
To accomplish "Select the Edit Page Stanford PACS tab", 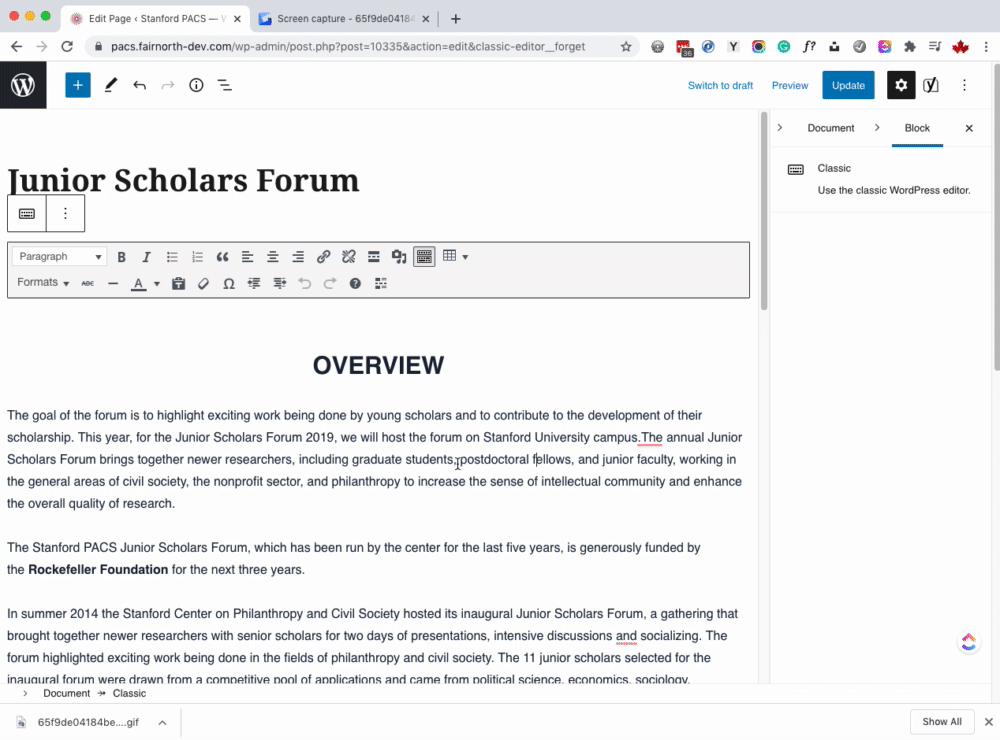I will click(156, 18).
